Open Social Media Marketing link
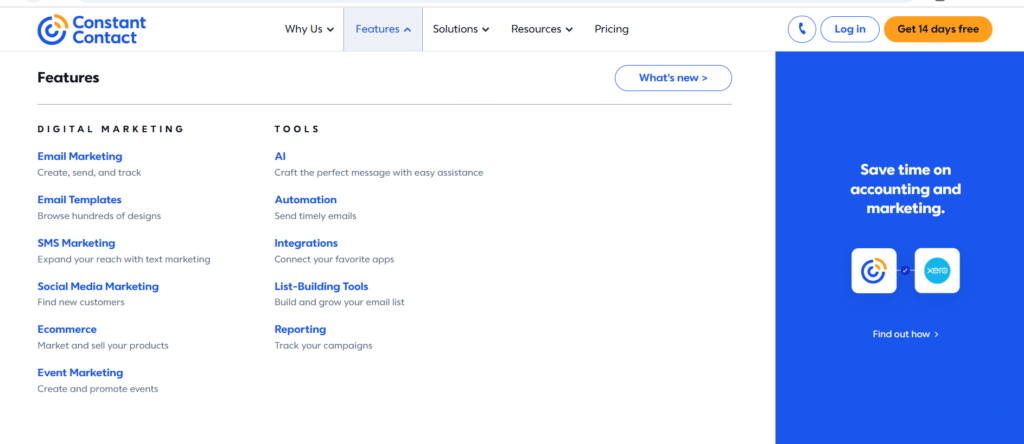The width and height of the screenshot is (1024, 444). point(98,286)
